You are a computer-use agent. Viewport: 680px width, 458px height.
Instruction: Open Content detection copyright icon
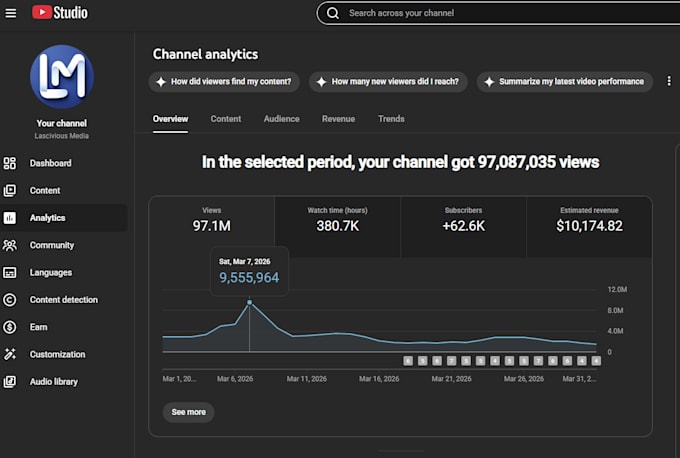[10, 300]
